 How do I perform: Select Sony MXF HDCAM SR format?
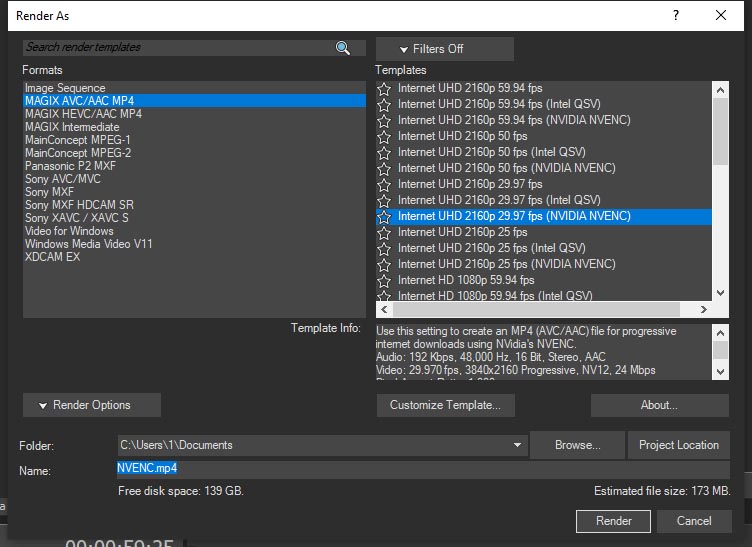coord(194,204)
